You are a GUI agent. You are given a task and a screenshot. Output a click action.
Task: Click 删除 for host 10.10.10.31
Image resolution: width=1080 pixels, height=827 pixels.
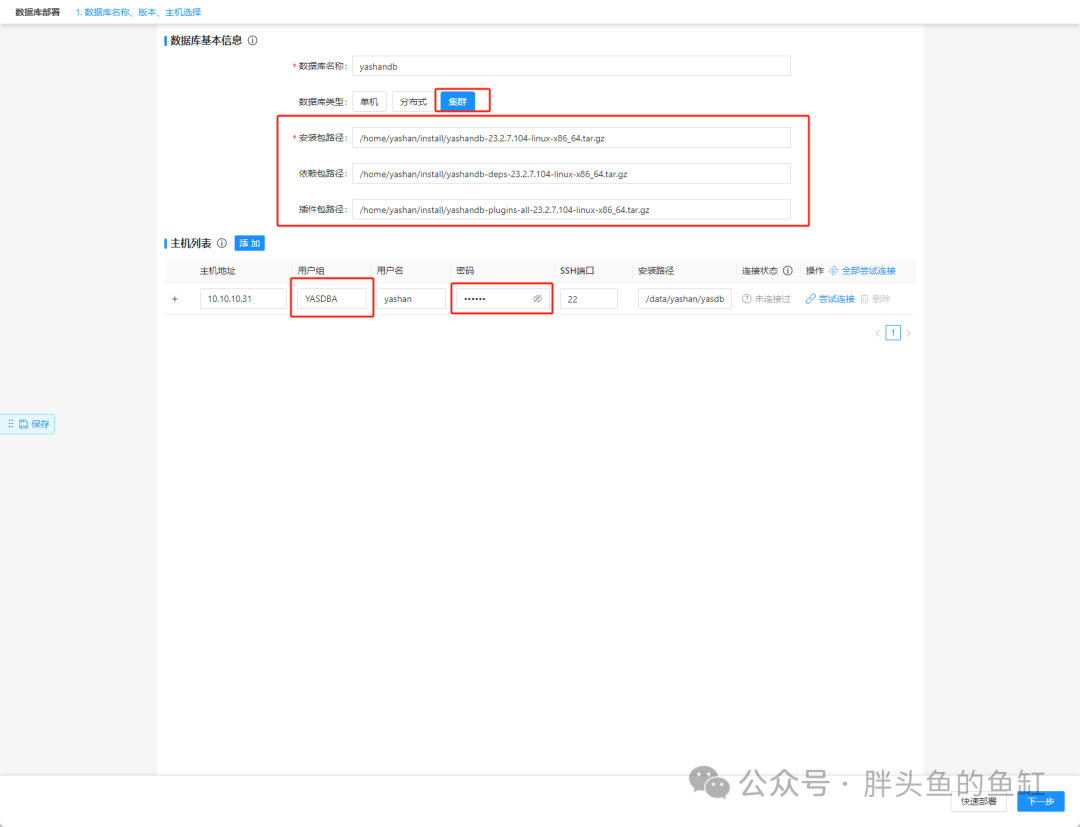(875, 299)
